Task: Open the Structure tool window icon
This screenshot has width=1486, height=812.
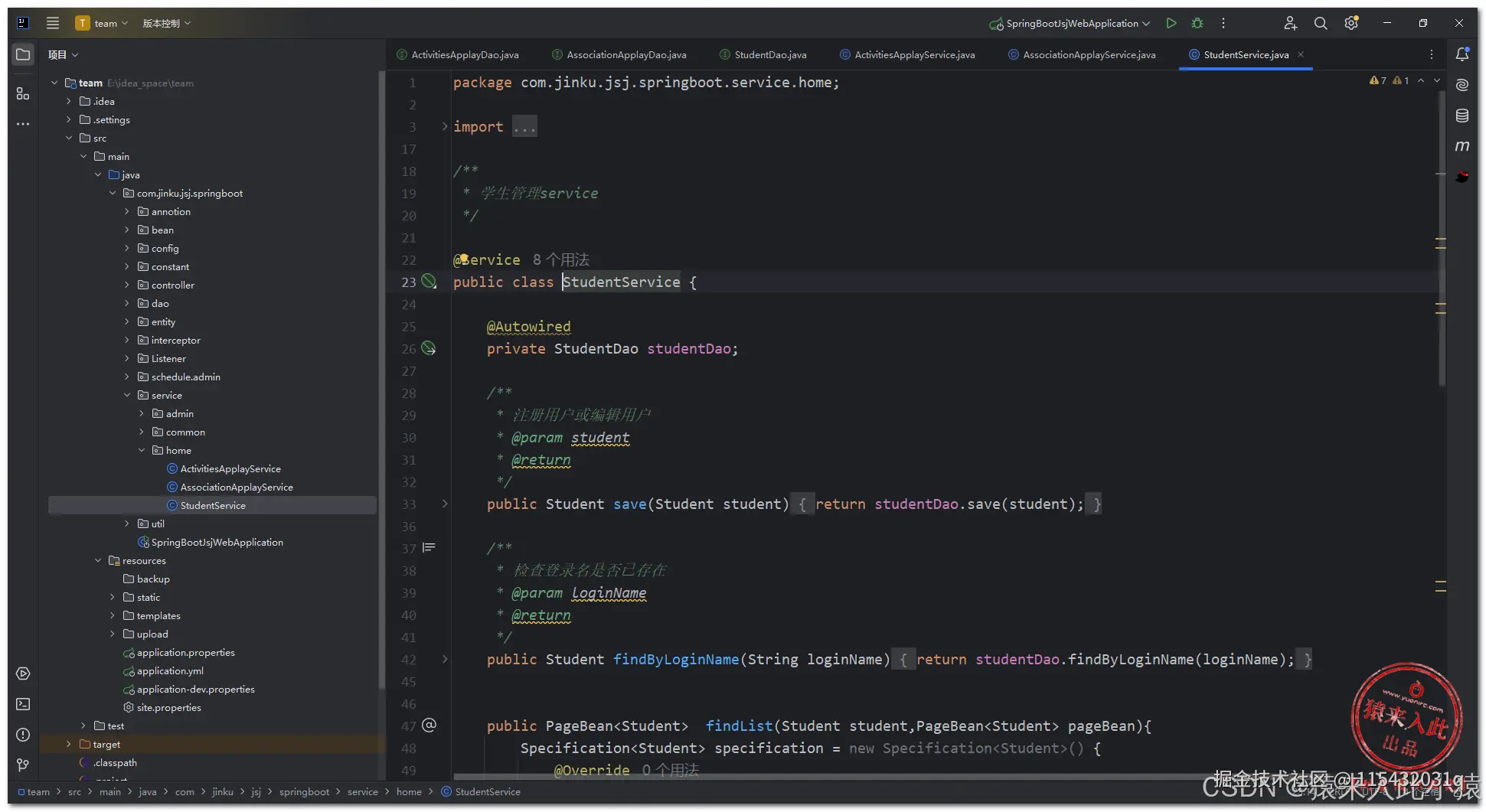Action: click(23, 93)
